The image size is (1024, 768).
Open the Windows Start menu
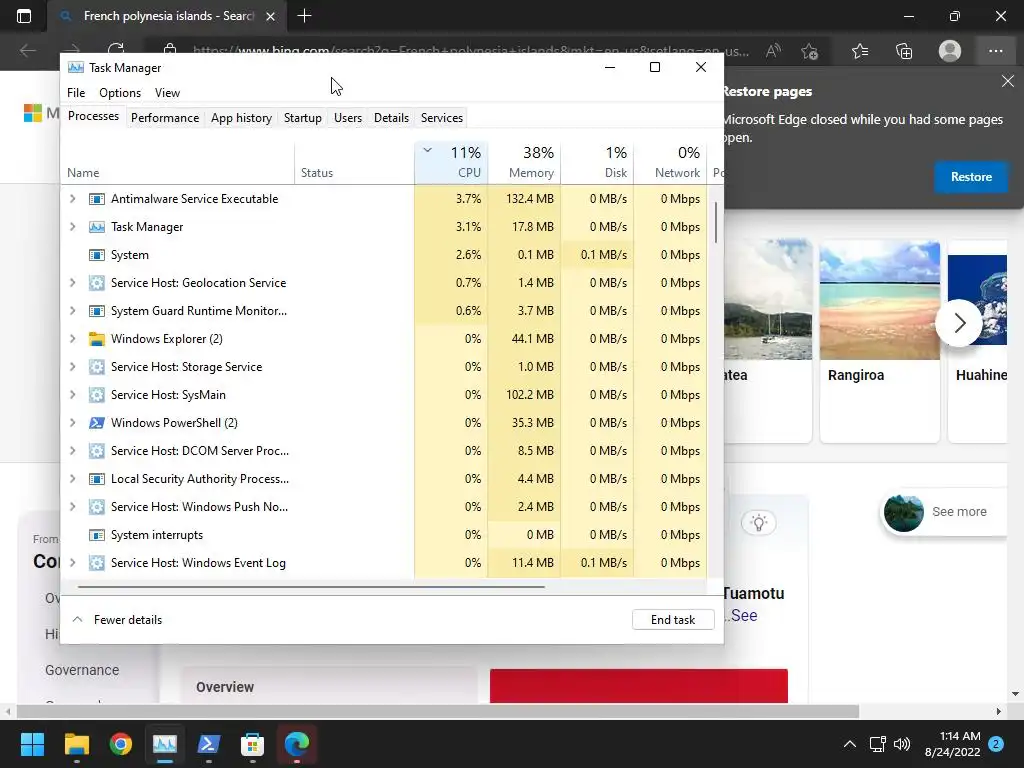click(x=32, y=744)
